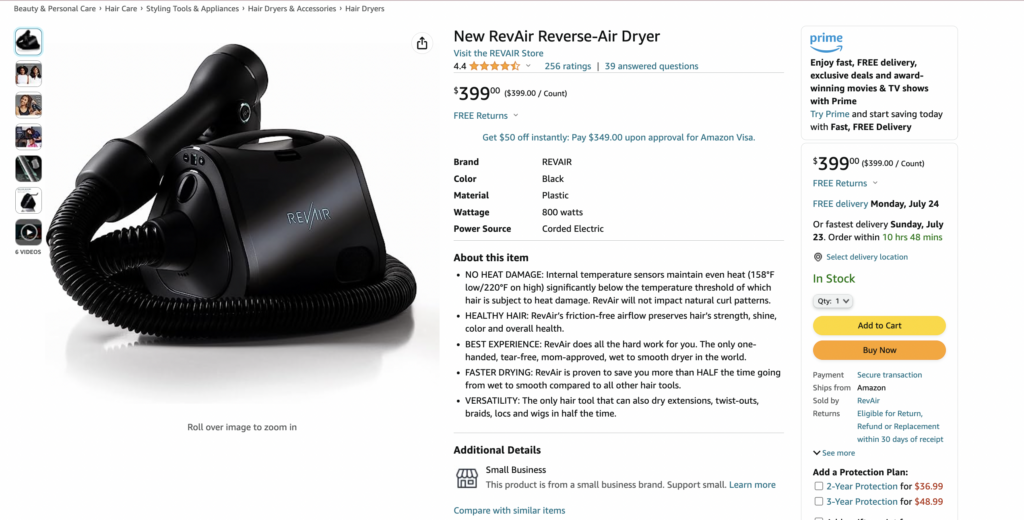
Task: Click the share icon above product image
Action: (422, 43)
